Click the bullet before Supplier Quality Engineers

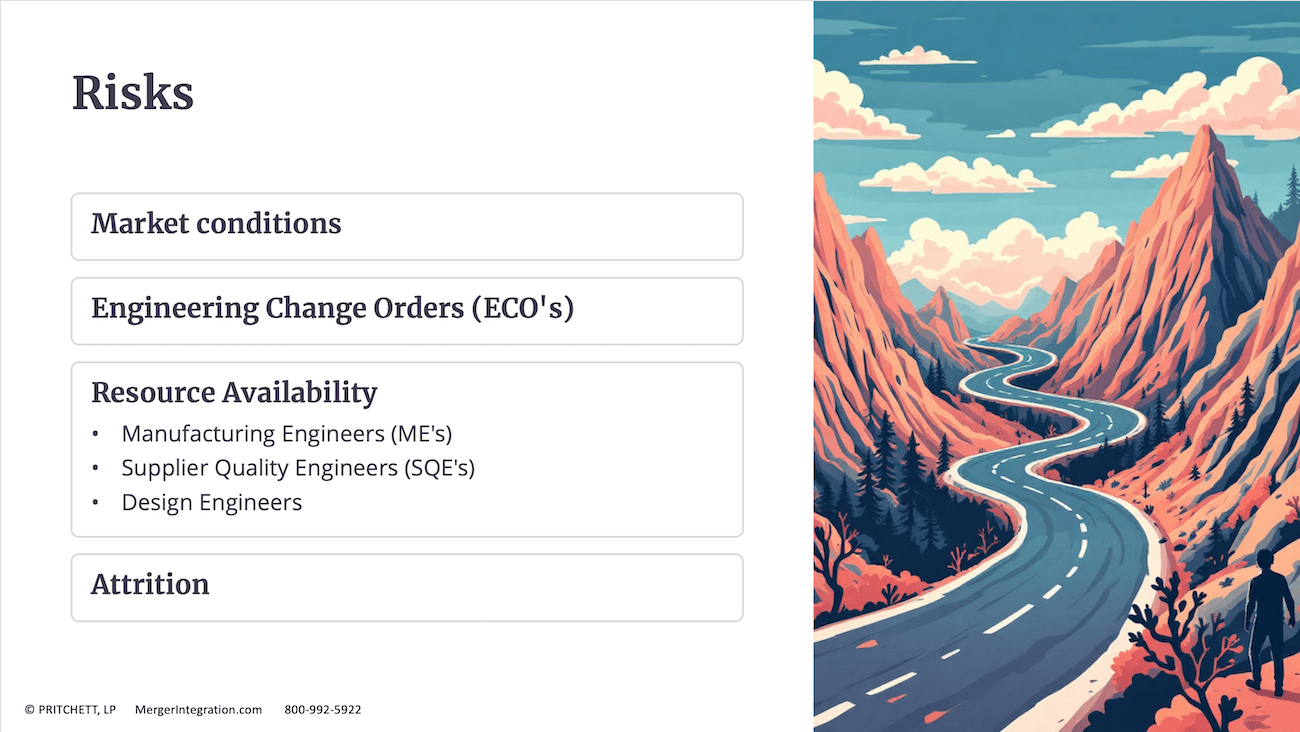(95, 469)
